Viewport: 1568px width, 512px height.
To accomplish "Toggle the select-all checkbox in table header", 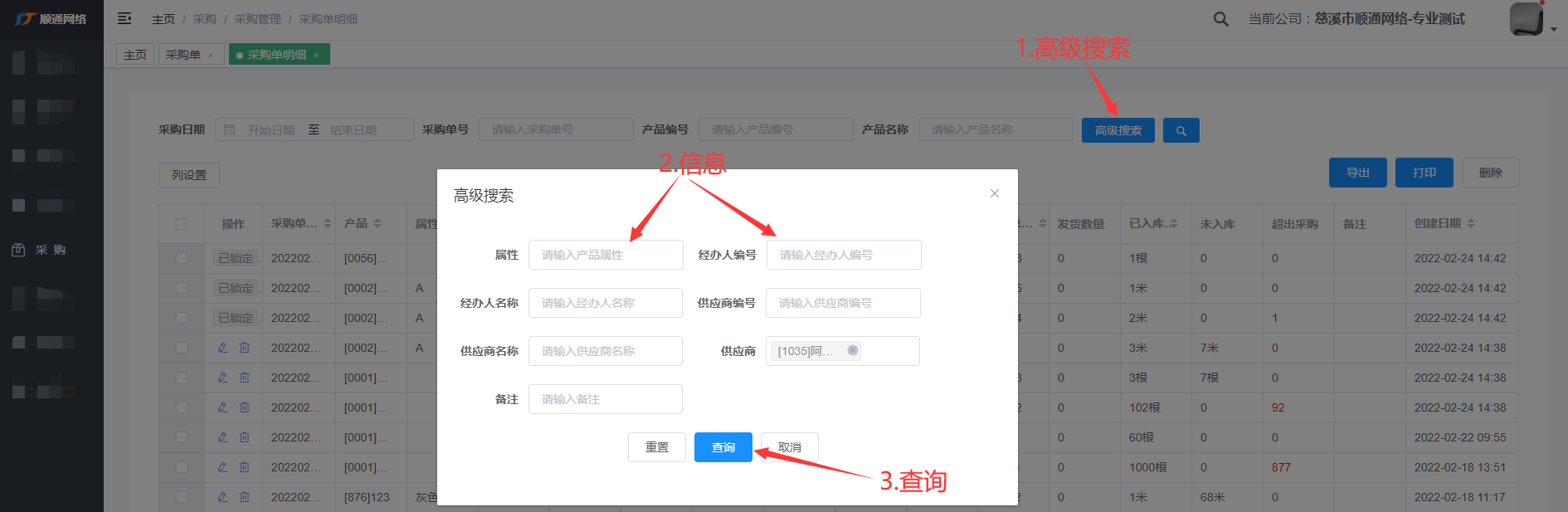I will click(x=182, y=224).
